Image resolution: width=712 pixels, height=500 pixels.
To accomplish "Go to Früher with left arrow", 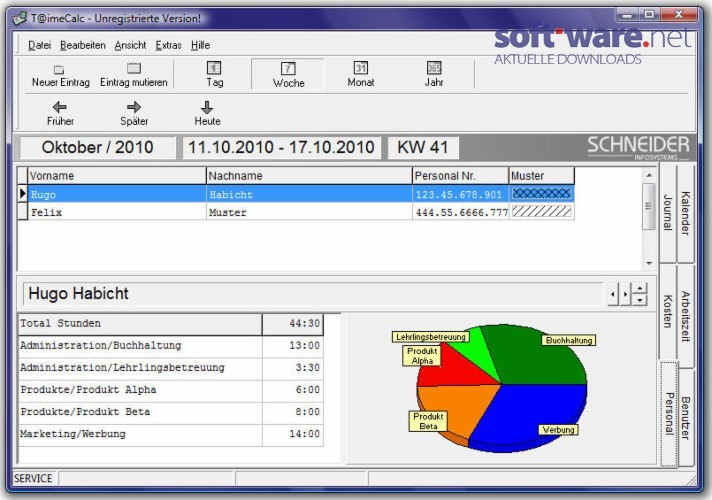I will coord(59,107).
